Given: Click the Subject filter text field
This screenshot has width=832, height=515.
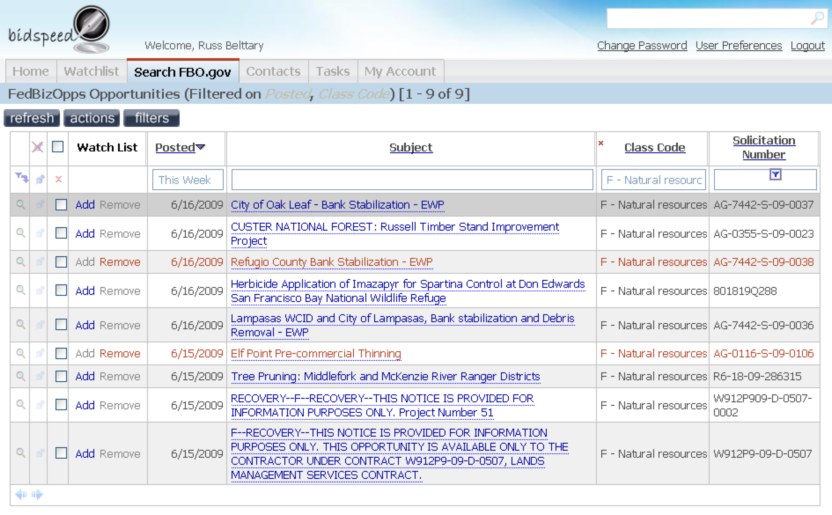Looking at the screenshot, I should point(412,180).
